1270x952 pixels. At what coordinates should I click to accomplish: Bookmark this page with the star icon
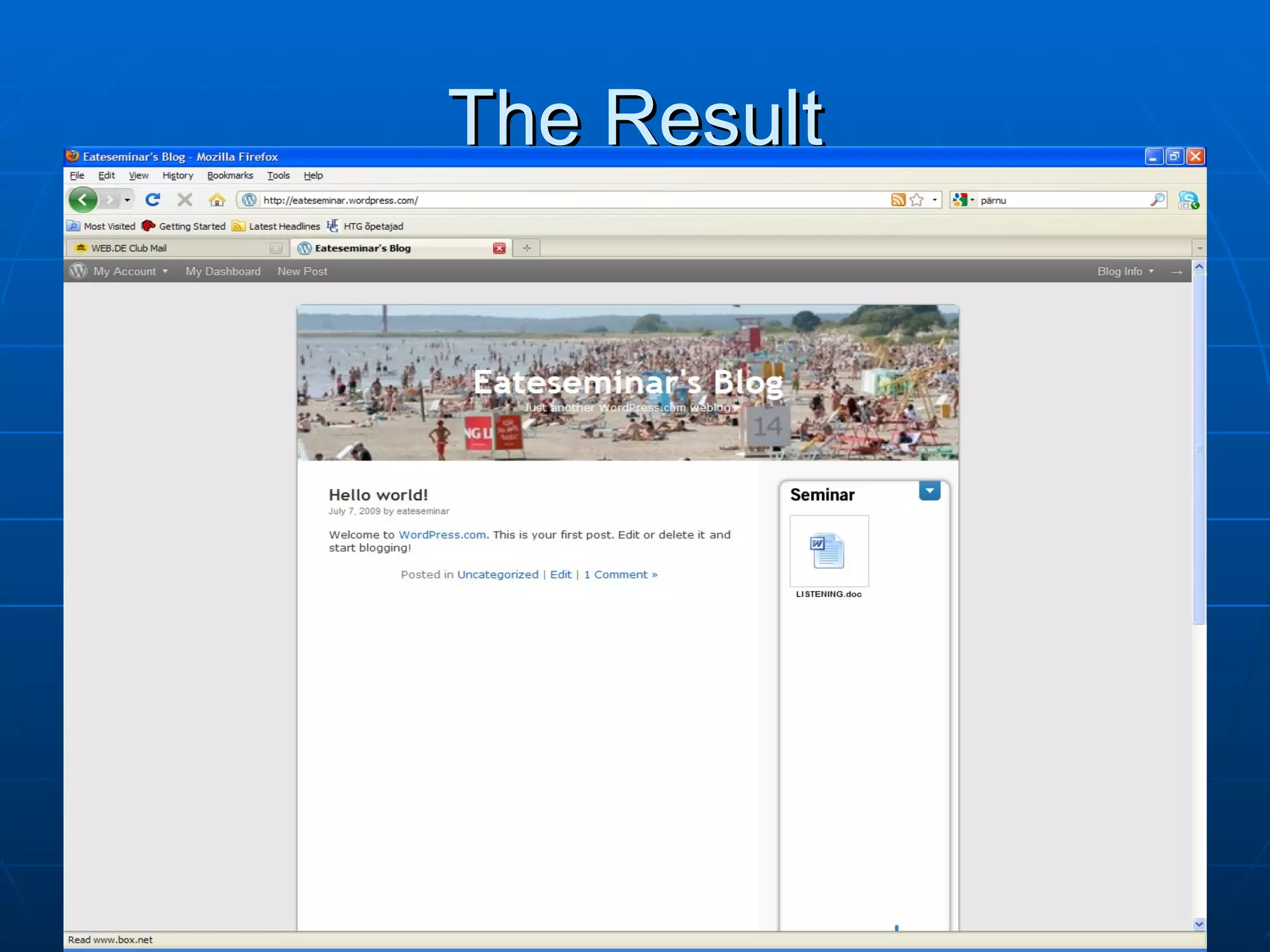pos(917,200)
